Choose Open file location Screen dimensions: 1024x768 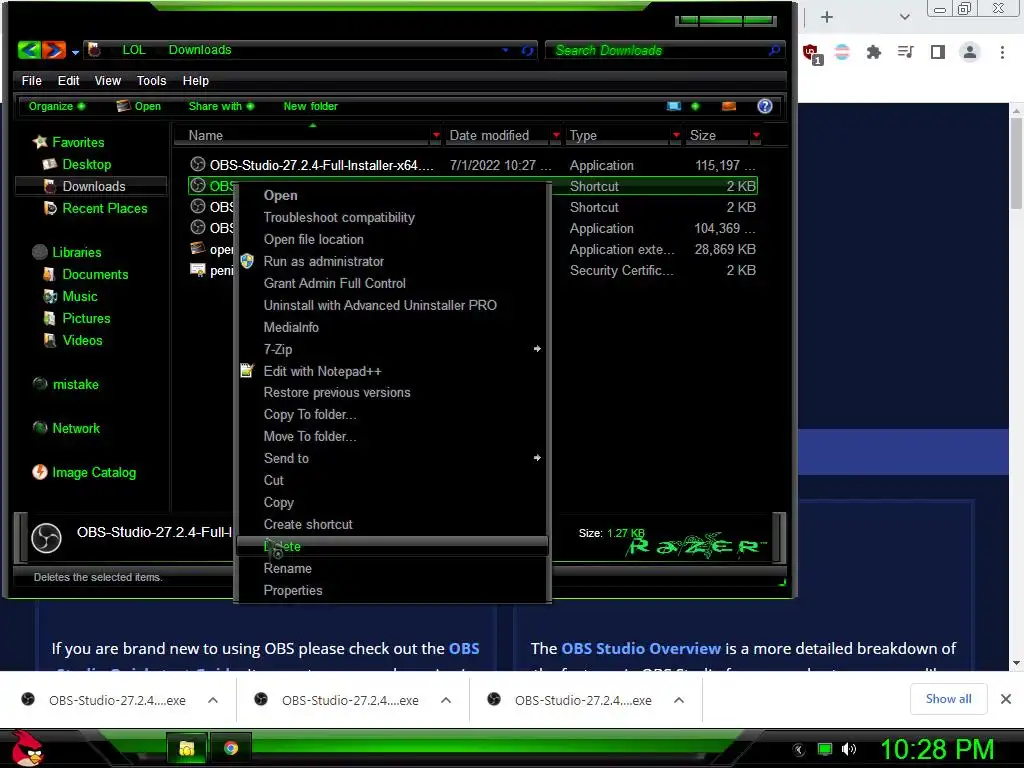392,240
